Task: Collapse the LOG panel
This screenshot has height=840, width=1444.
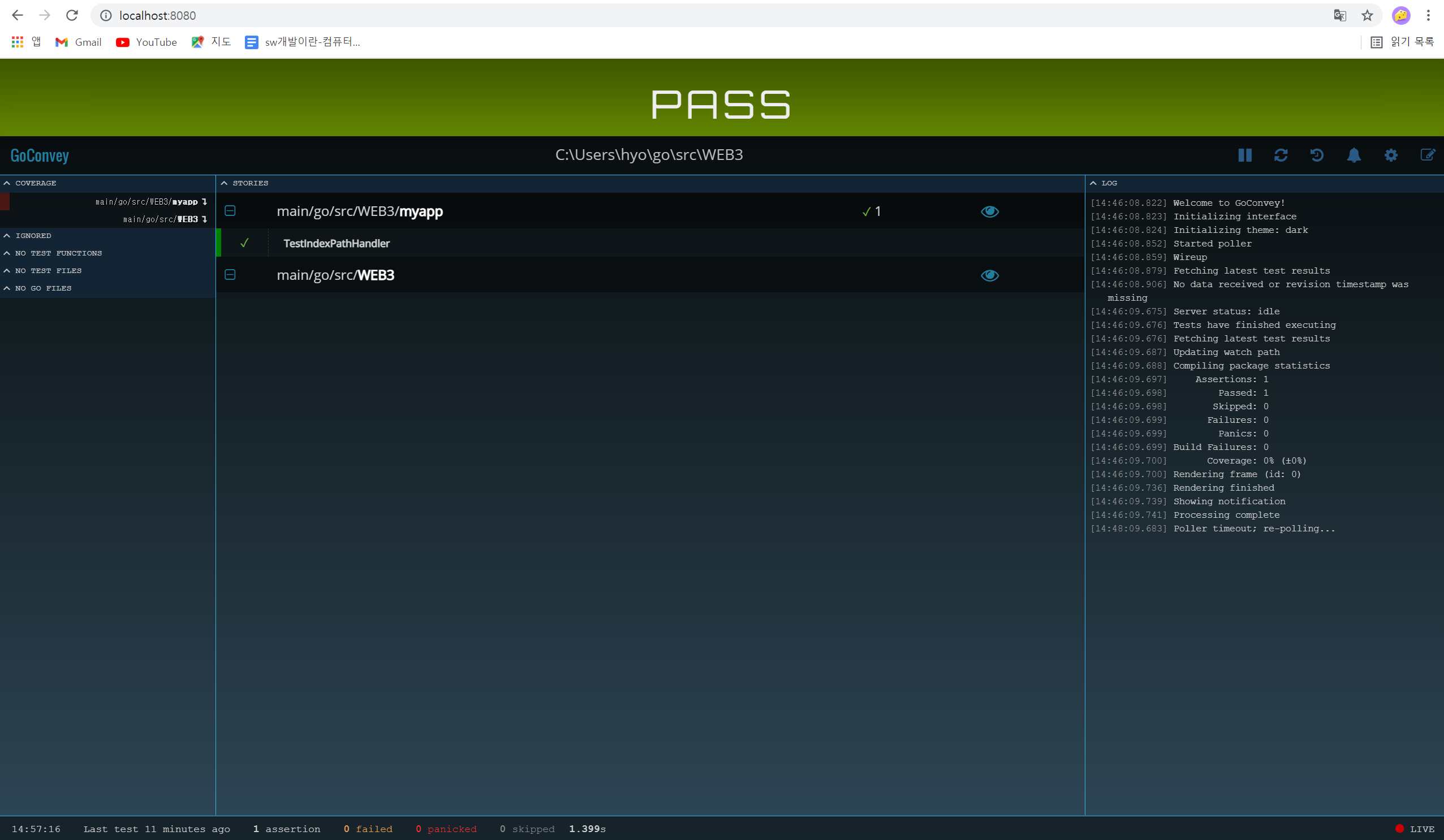Action: [1103, 183]
